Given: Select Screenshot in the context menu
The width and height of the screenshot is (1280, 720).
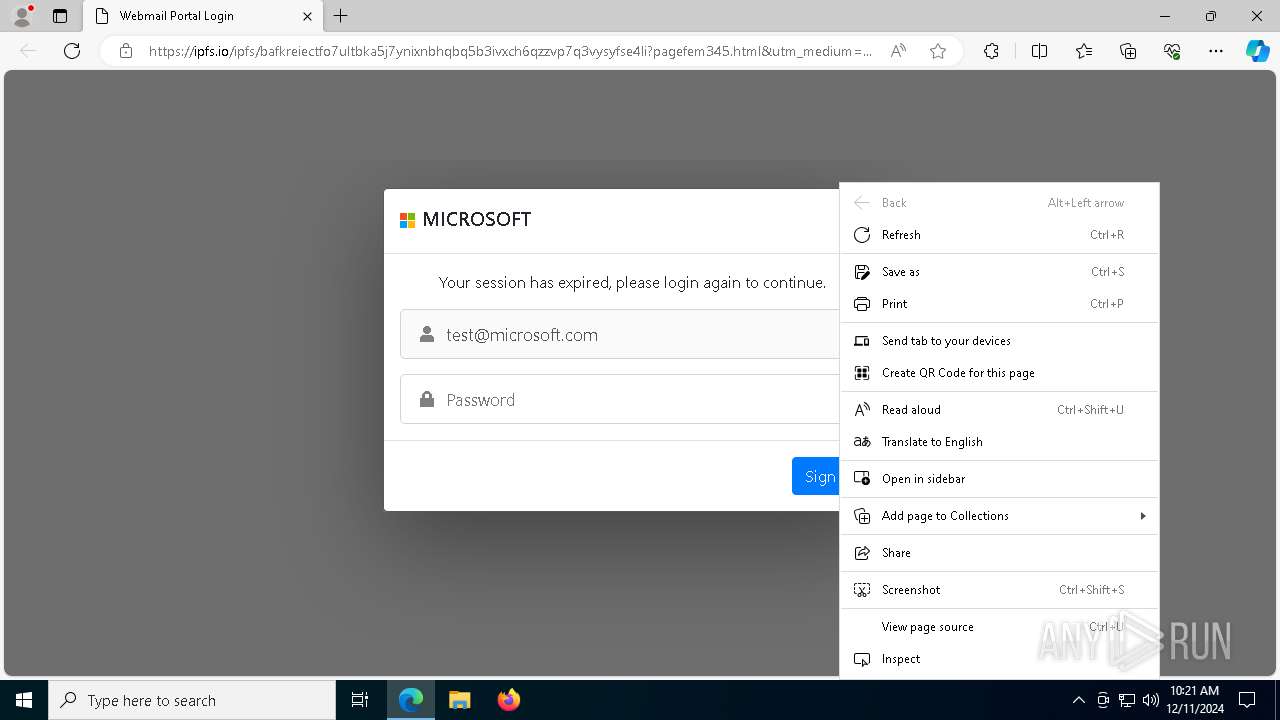Looking at the screenshot, I should [999, 589].
